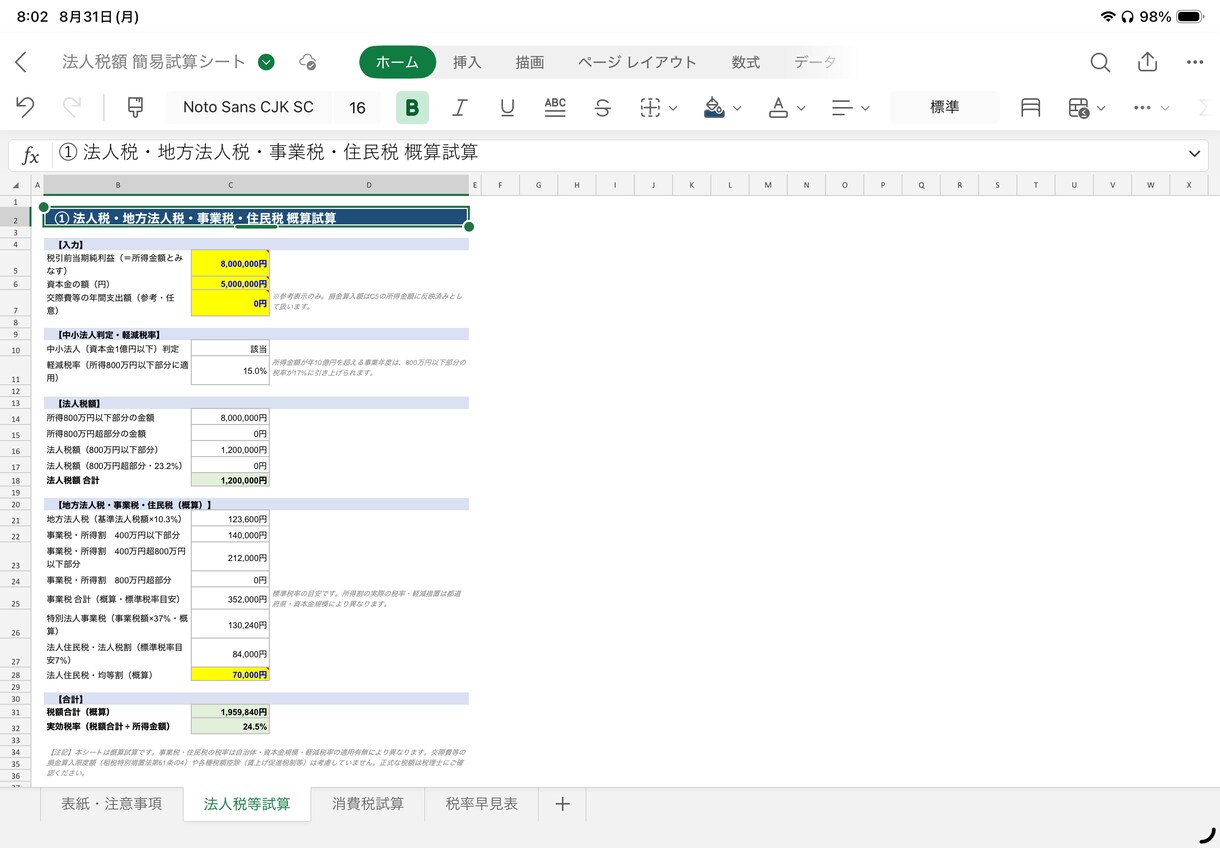
Task: Tap the select-all corner triangle
Action: [15, 186]
